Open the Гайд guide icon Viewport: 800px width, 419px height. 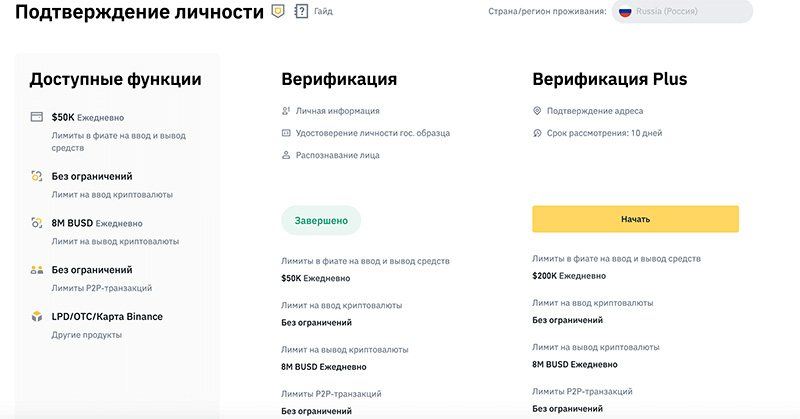click(x=301, y=12)
